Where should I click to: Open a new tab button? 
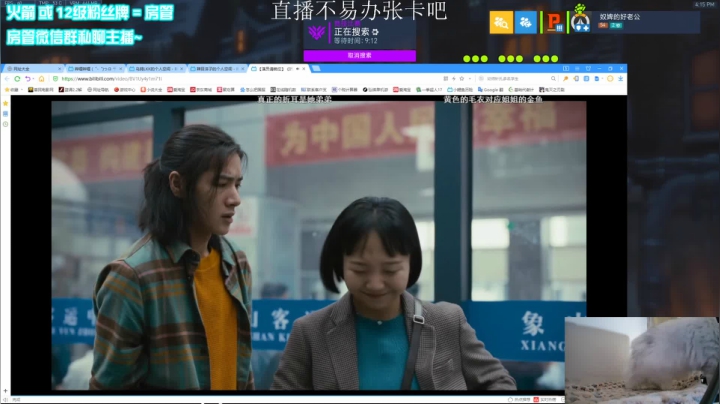[316, 69]
